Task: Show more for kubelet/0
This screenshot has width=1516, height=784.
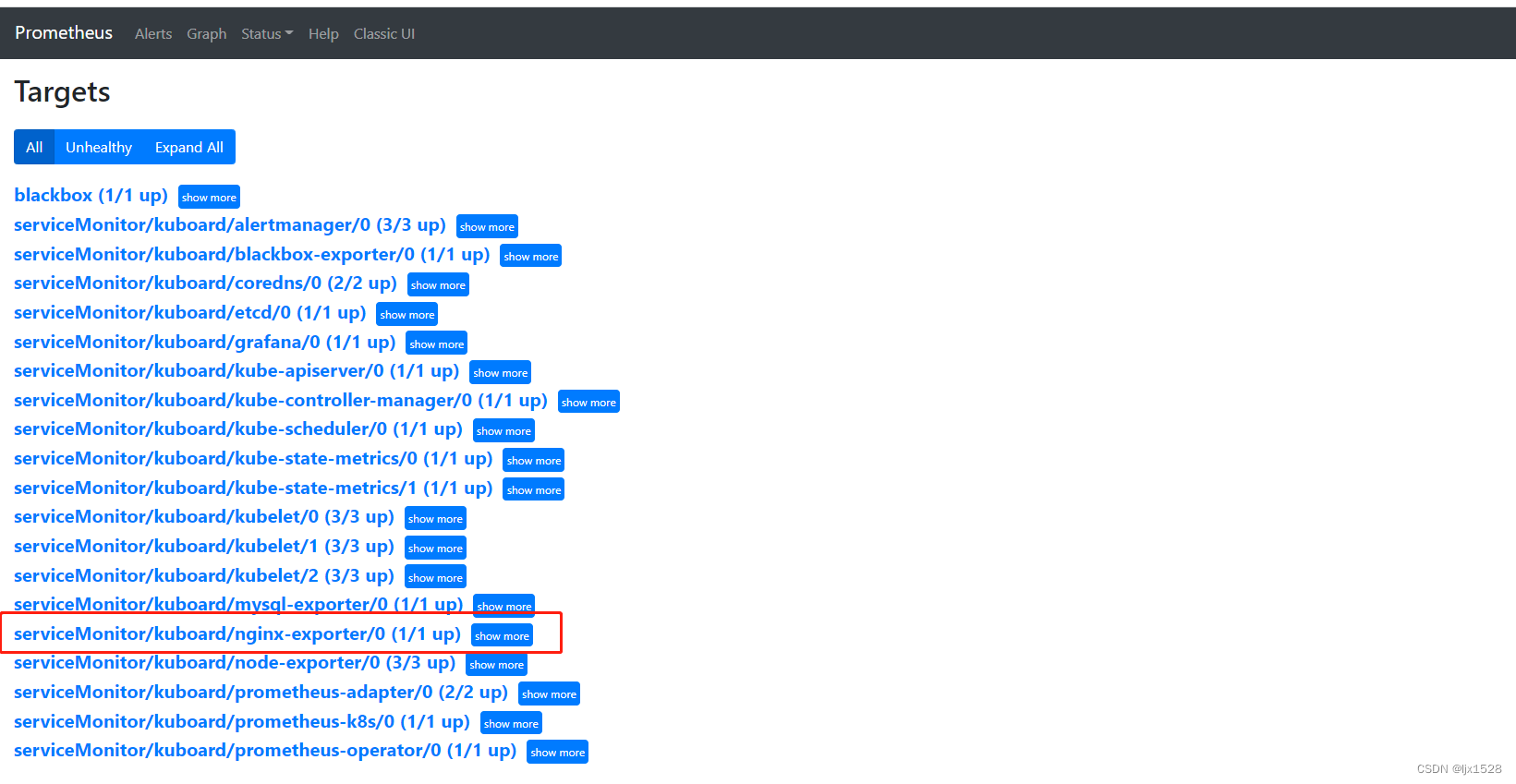Action: tap(435, 518)
